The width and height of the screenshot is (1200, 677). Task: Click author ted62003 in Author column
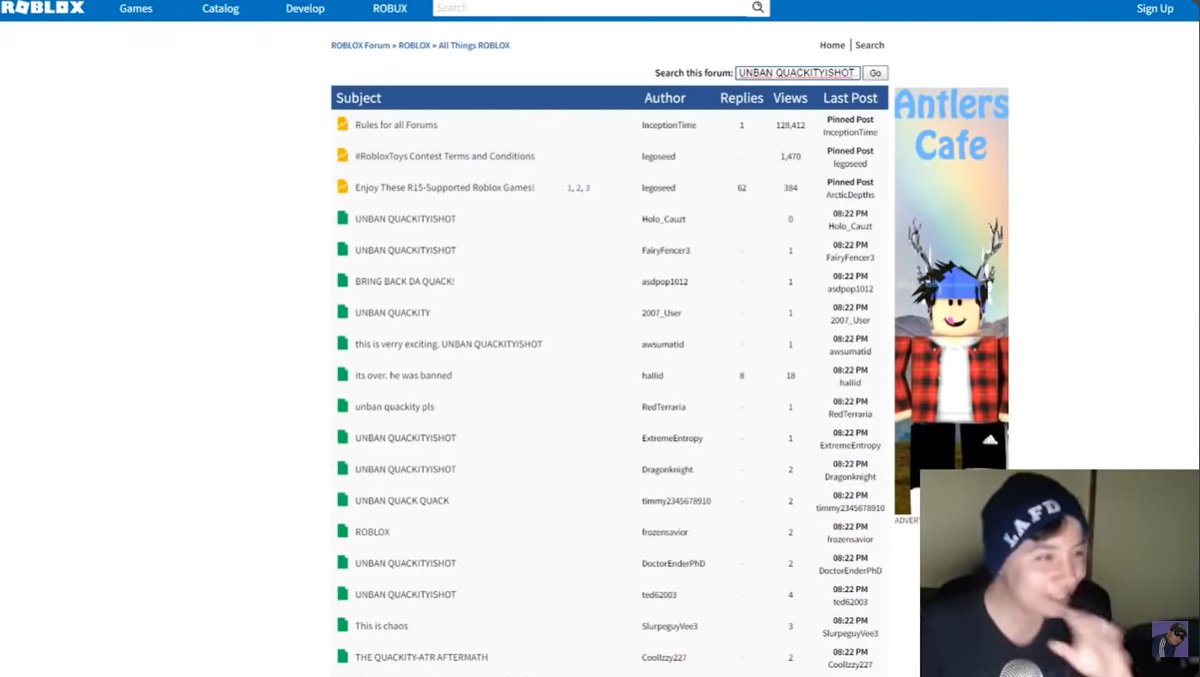659,595
